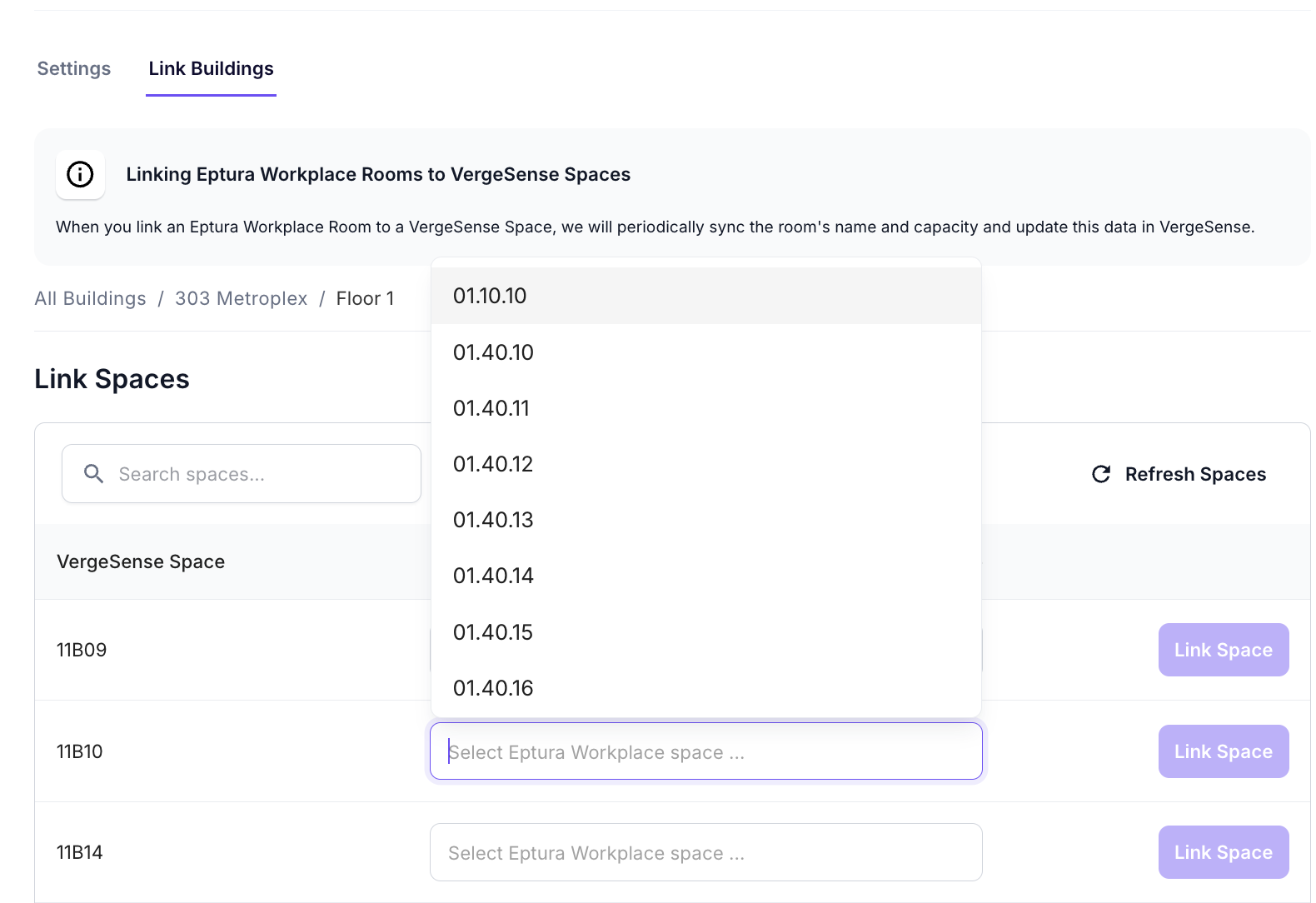Click the VergeSense Space column header
Viewport: 1316px width, 903px height.
(x=141, y=561)
